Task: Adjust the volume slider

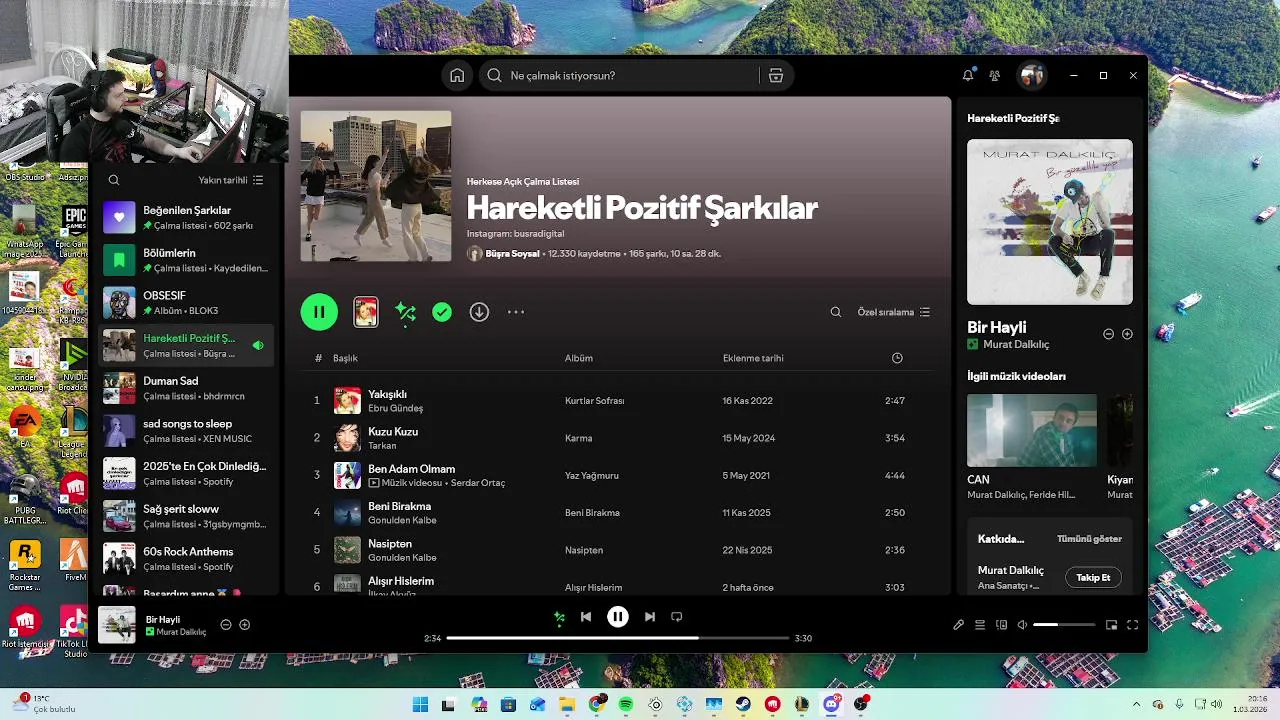Action: [1064, 625]
